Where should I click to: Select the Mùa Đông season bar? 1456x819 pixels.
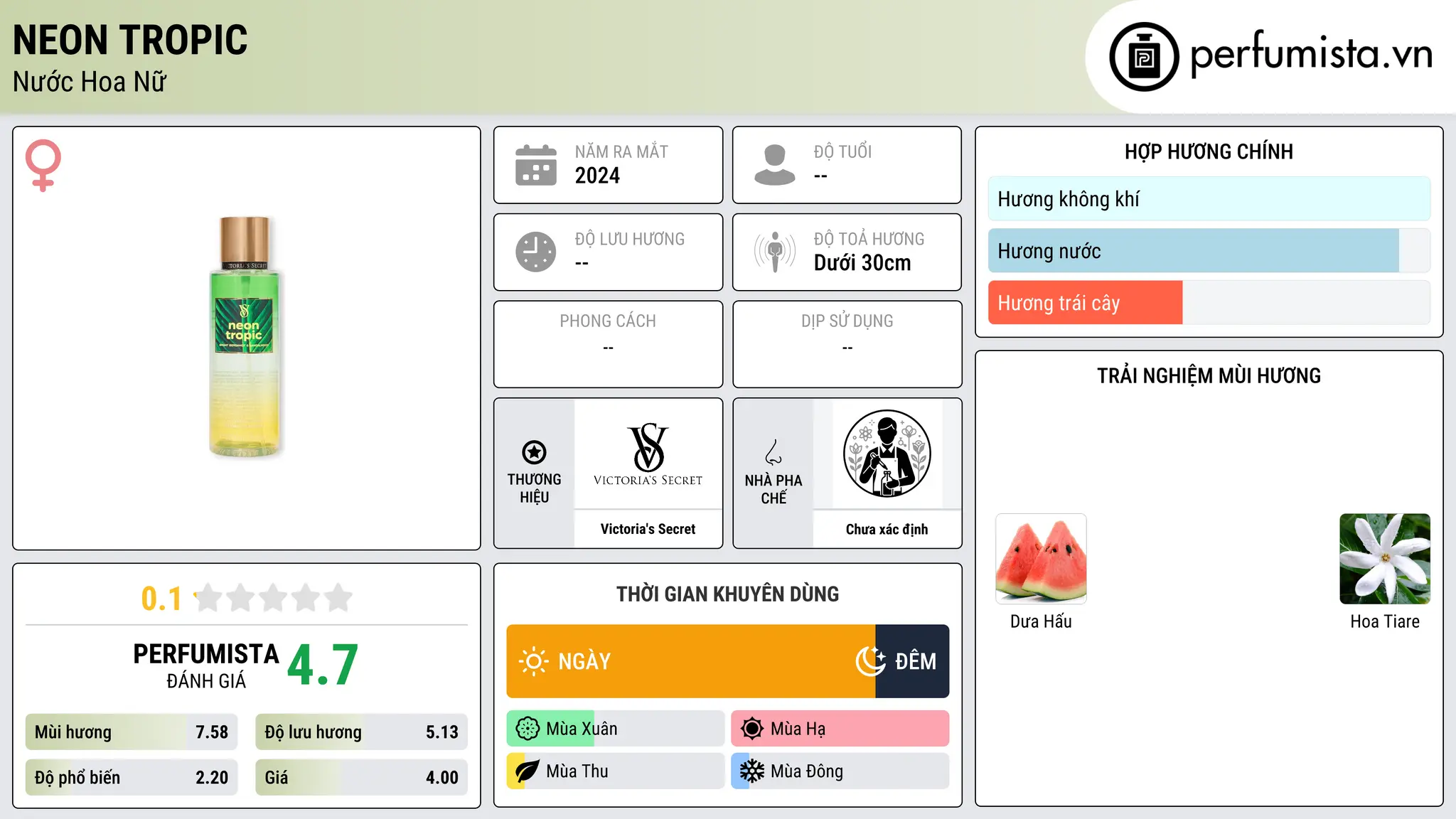840,771
